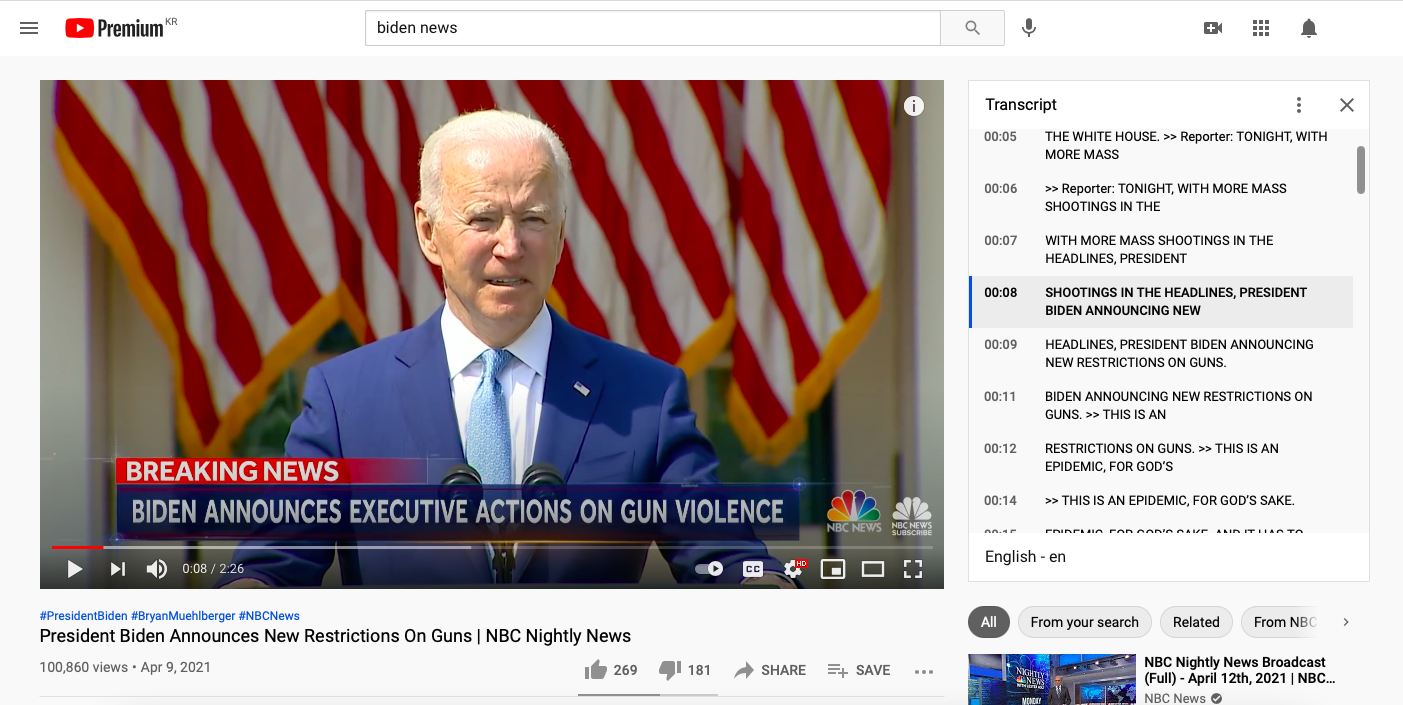The height and width of the screenshot is (705, 1403).
Task: Click the search magnifier button
Action: pos(972,28)
